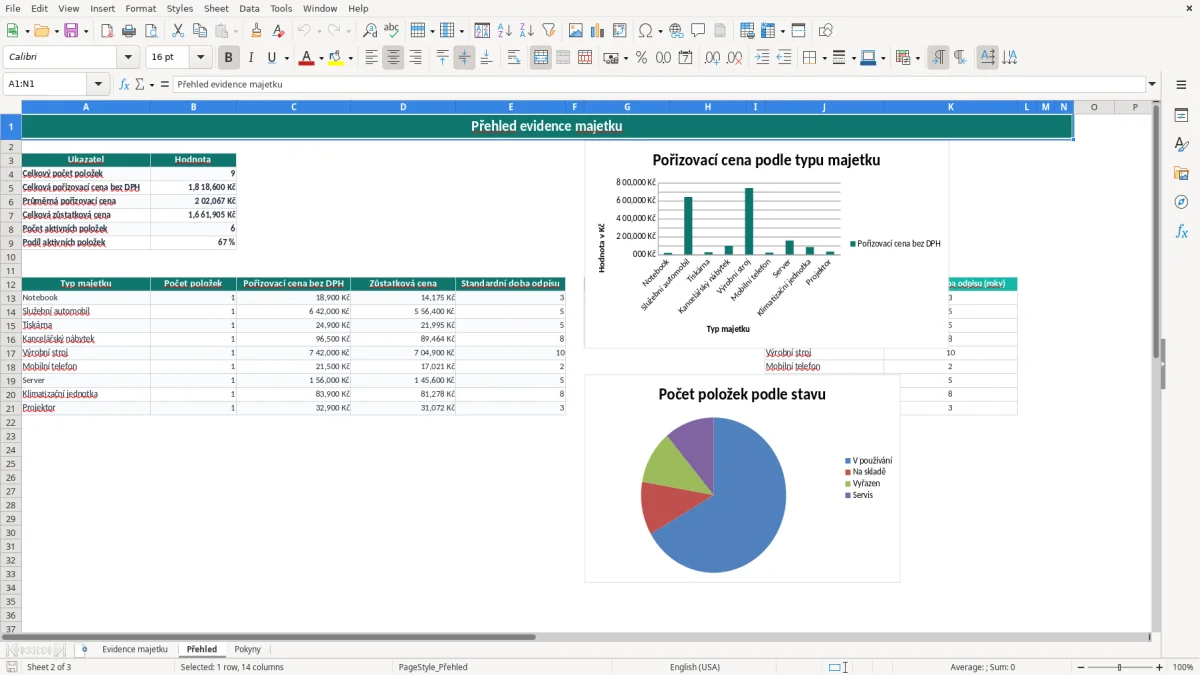Run spelling check (abc icon)

392,31
